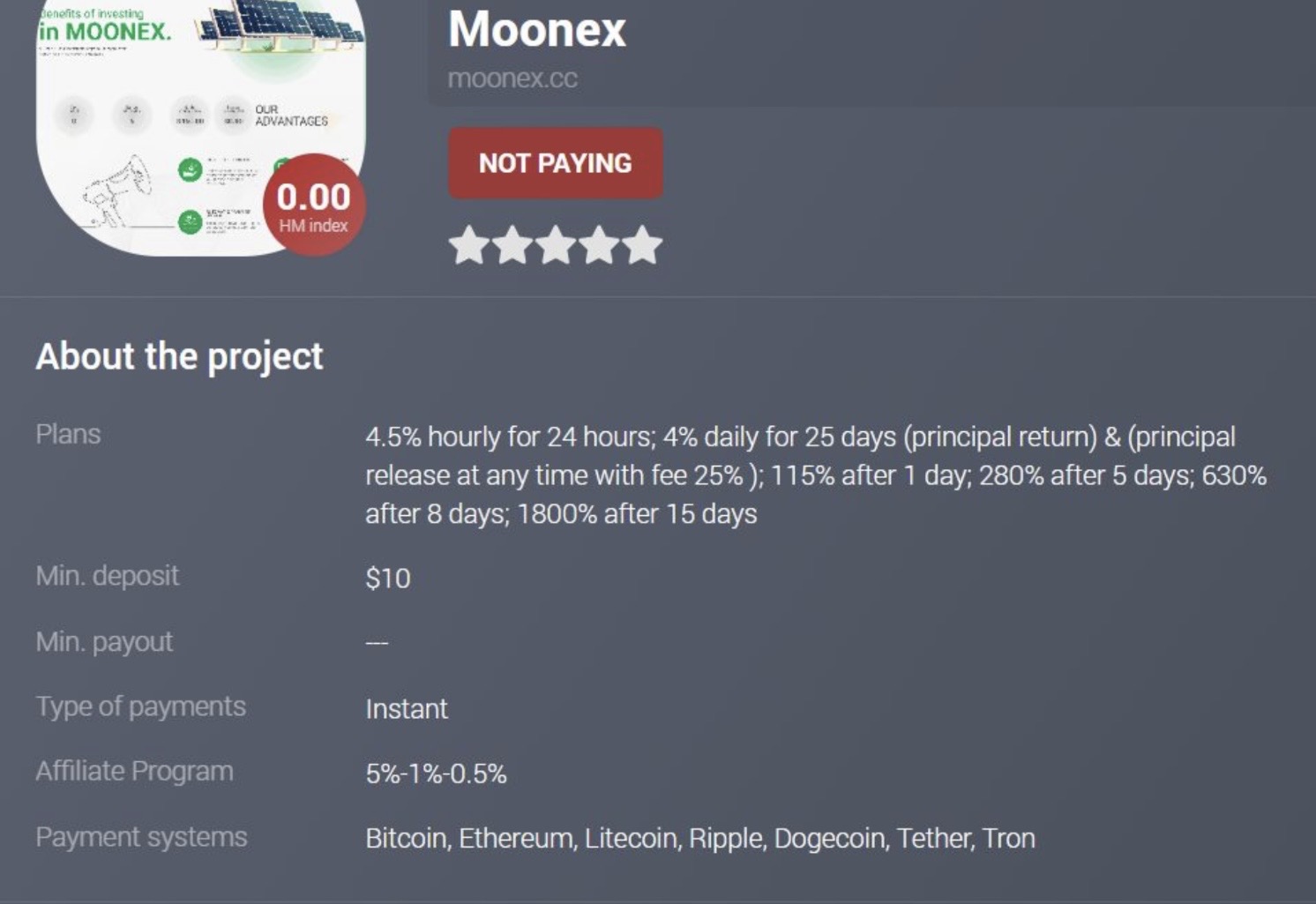Click the second rating star
1316x904 pixels.
tap(514, 244)
